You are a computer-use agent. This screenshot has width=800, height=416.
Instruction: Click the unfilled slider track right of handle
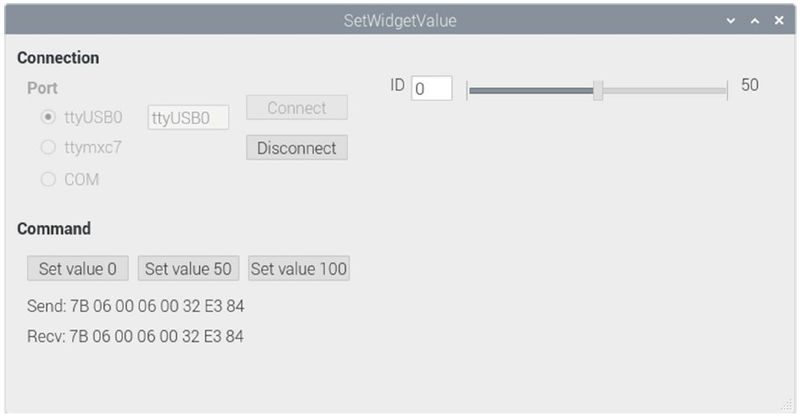click(x=665, y=90)
